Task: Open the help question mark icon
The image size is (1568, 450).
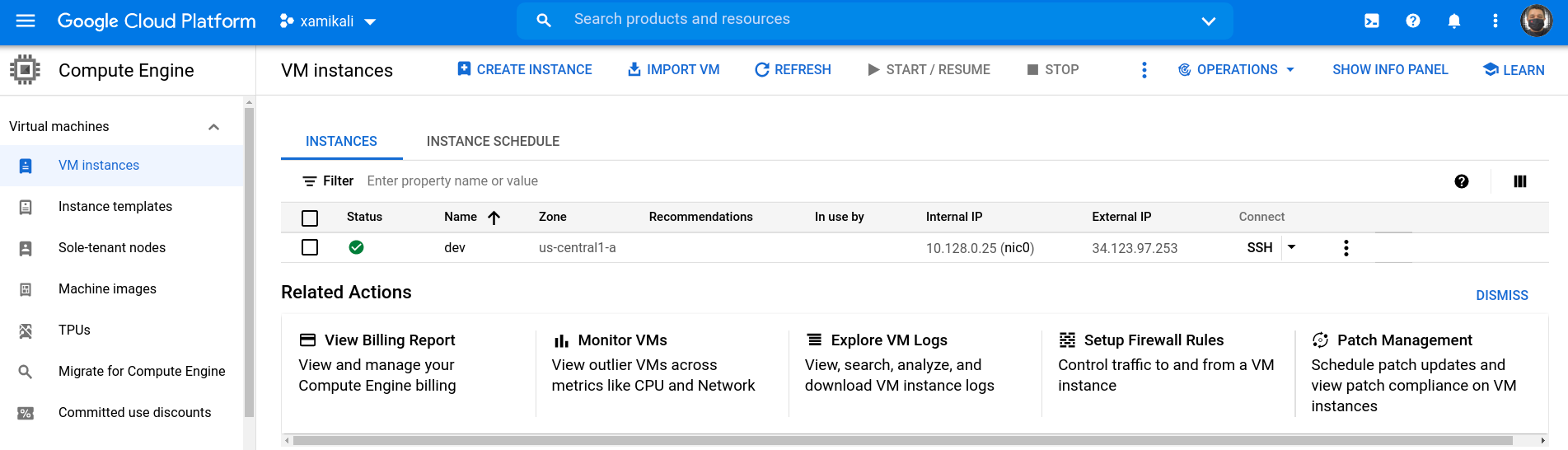Action: click(x=1413, y=21)
